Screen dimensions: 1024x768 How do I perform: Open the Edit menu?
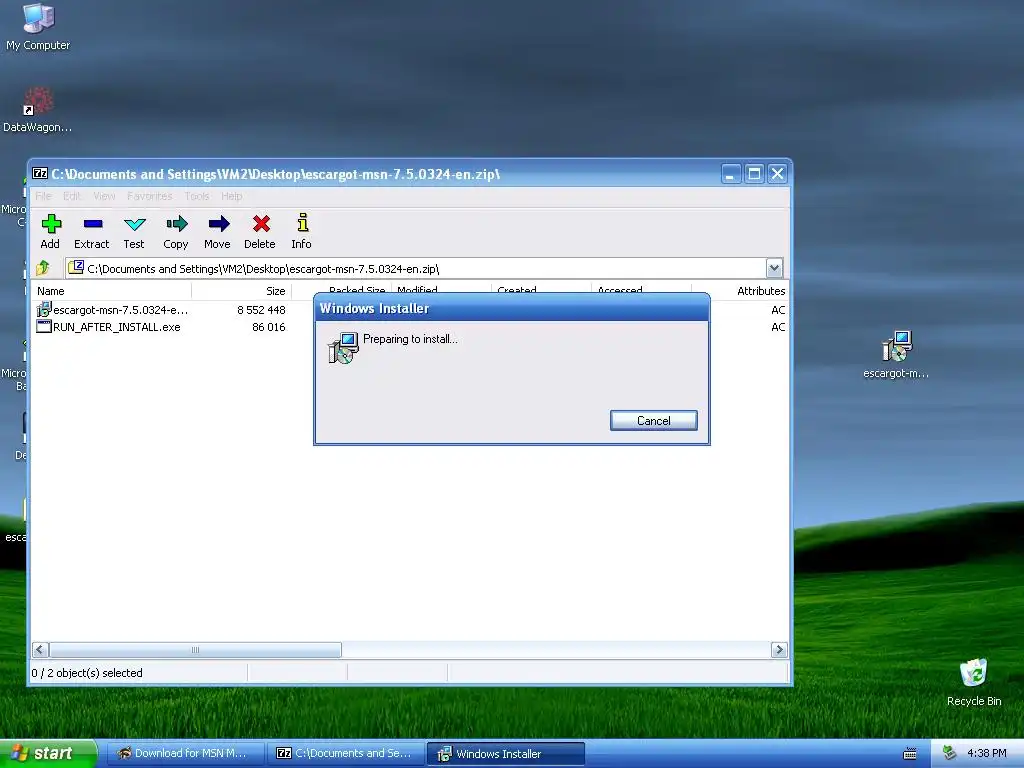click(71, 196)
